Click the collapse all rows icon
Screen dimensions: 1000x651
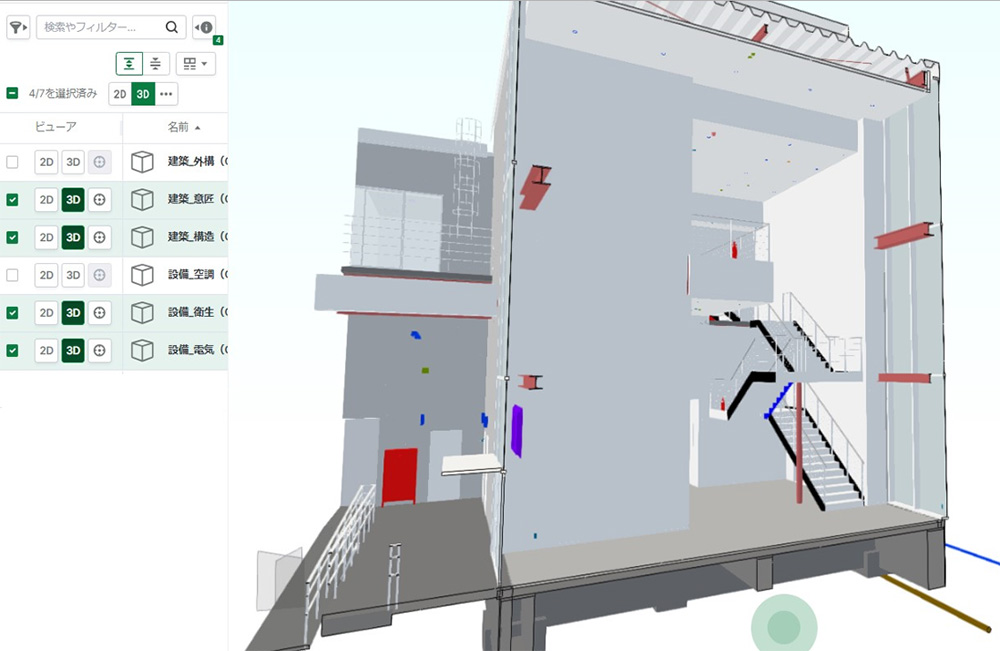pos(156,64)
